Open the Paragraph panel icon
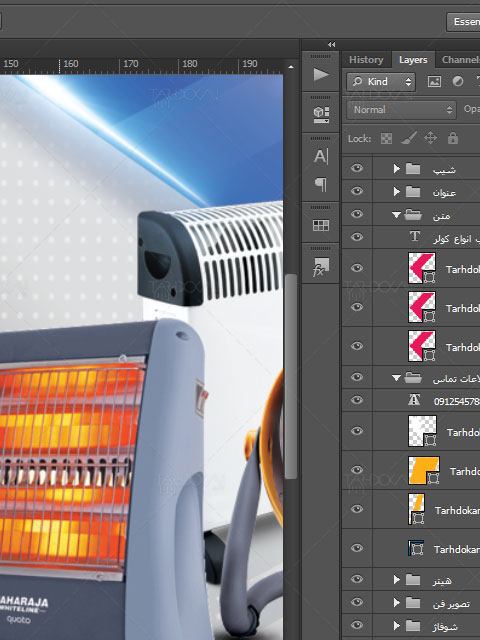Viewport: 480px width, 640px height. click(x=321, y=184)
